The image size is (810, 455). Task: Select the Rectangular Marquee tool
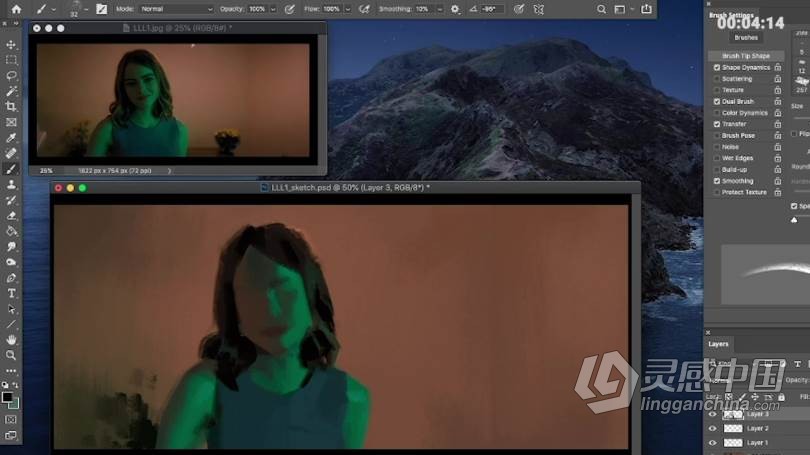11,60
